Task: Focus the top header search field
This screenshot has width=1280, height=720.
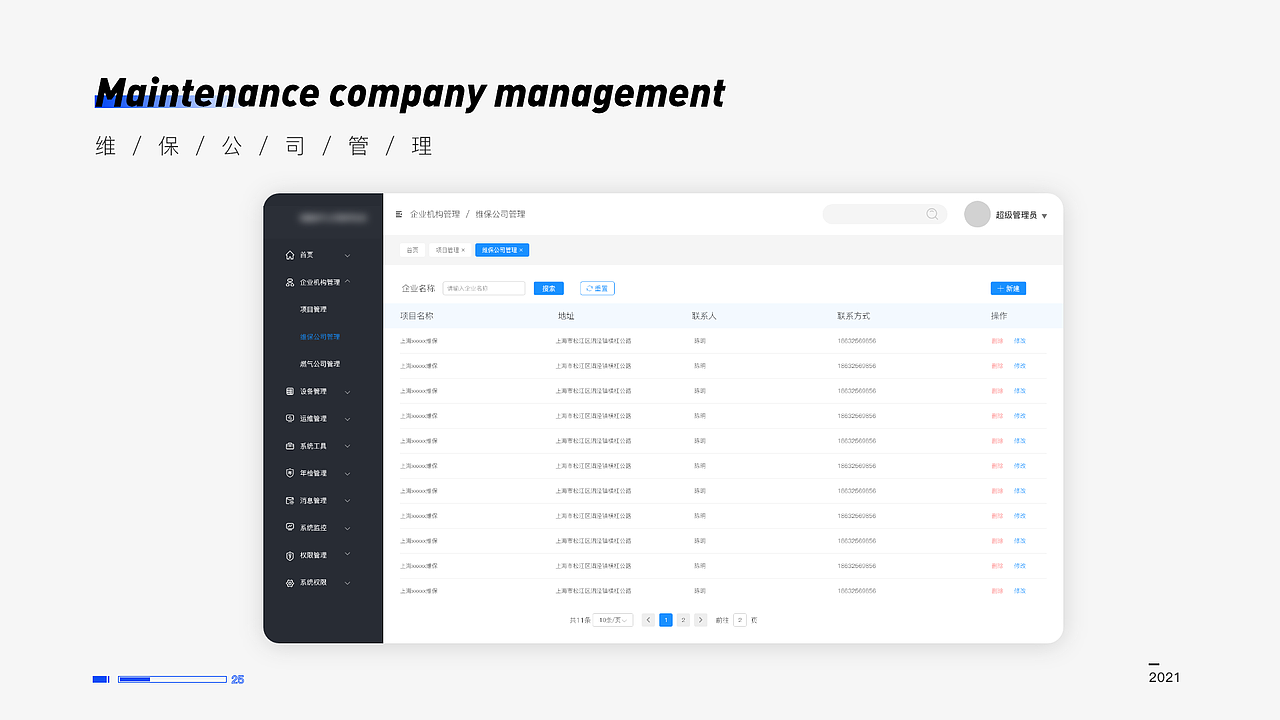Action: (885, 214)
